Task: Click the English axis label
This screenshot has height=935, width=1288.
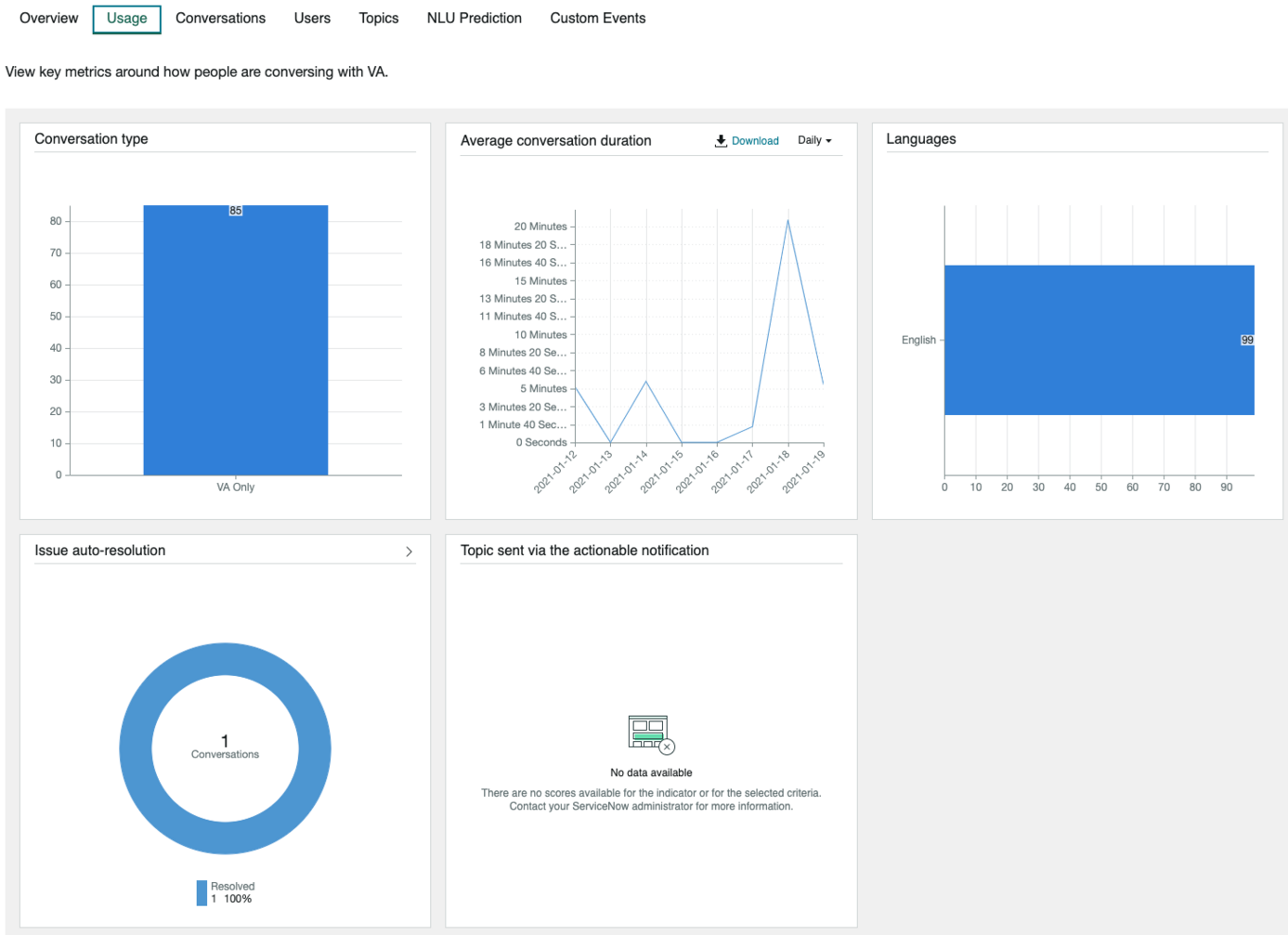Action: coord(918,341)
